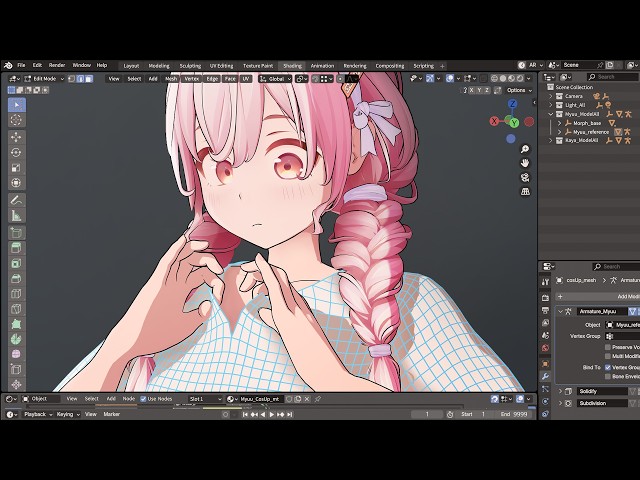The width and height of the screenshot is (640, 480).
Task: Select the Annotate tool
Action: click(17, 200)
